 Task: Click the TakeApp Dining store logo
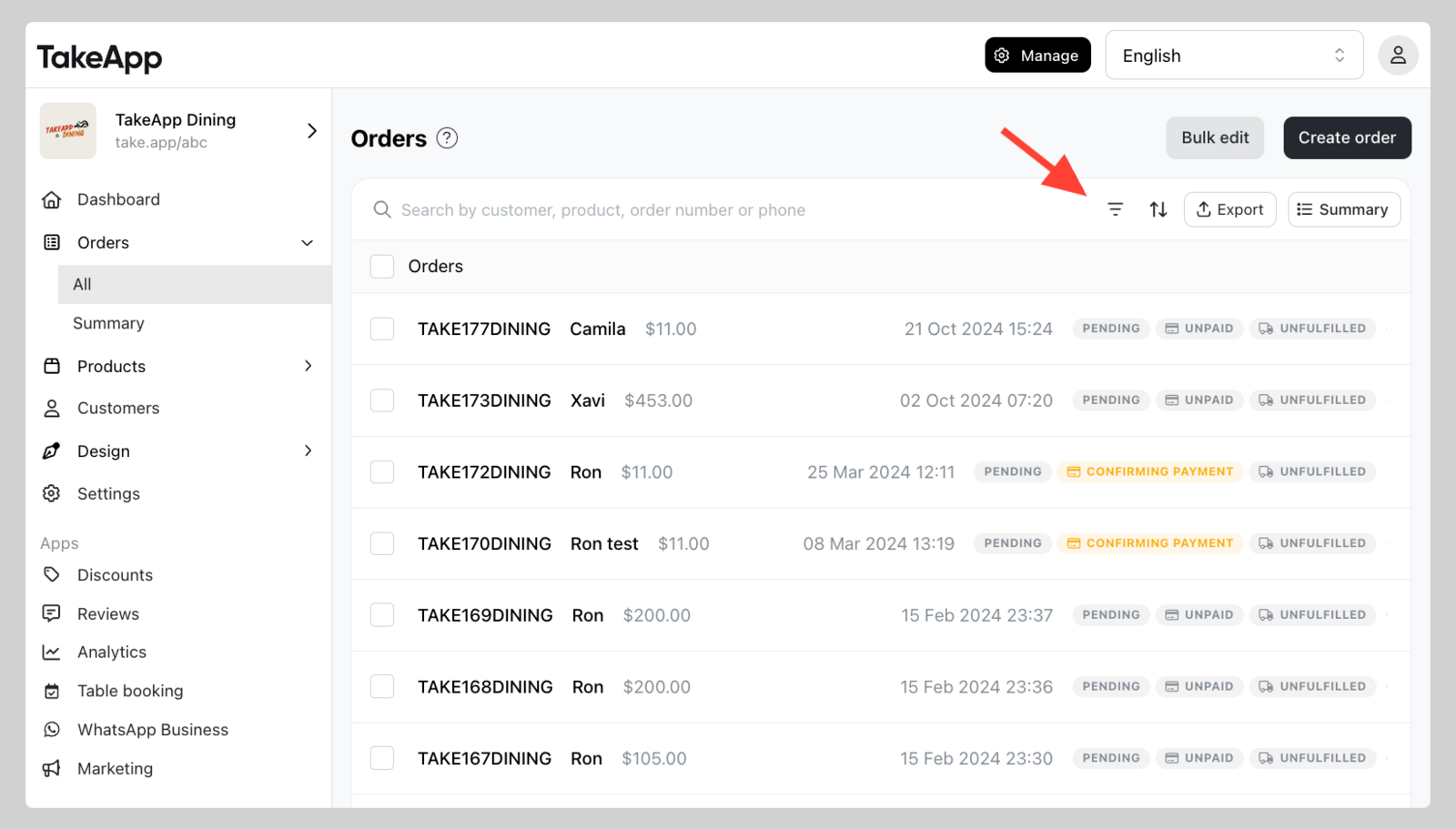tap(68, 131)
